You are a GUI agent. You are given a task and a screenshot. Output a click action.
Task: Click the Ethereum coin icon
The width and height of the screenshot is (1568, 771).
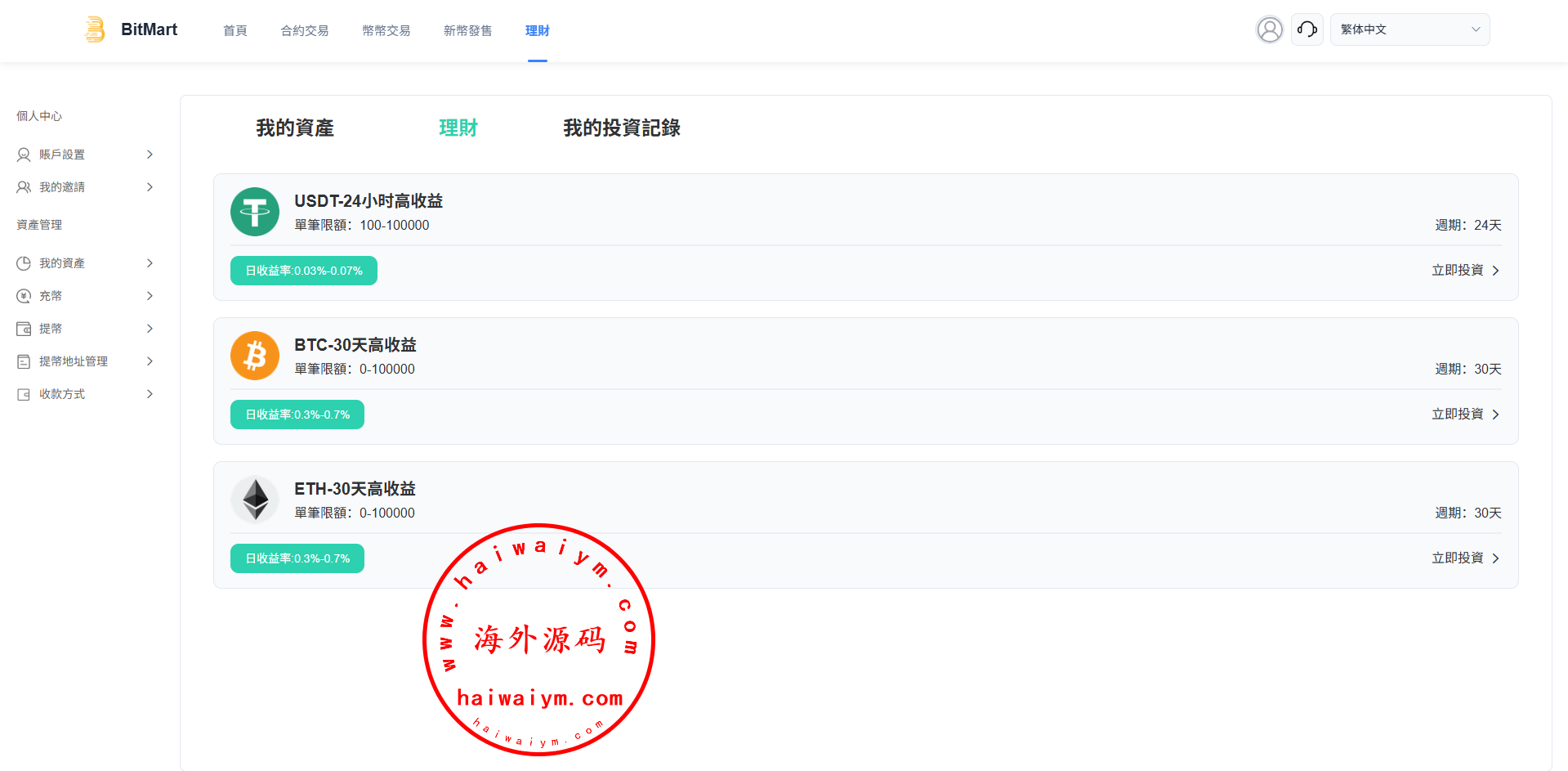point(255,500)
